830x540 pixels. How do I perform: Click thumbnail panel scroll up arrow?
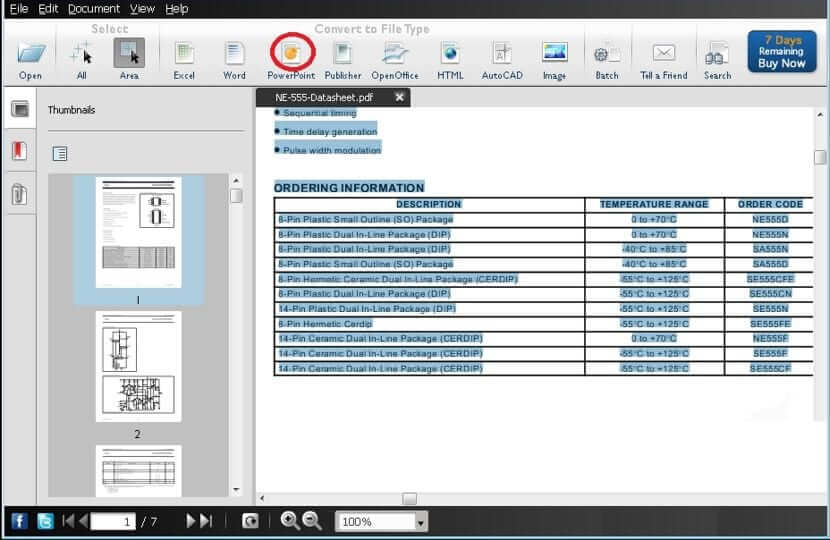[x=236, y=181]
